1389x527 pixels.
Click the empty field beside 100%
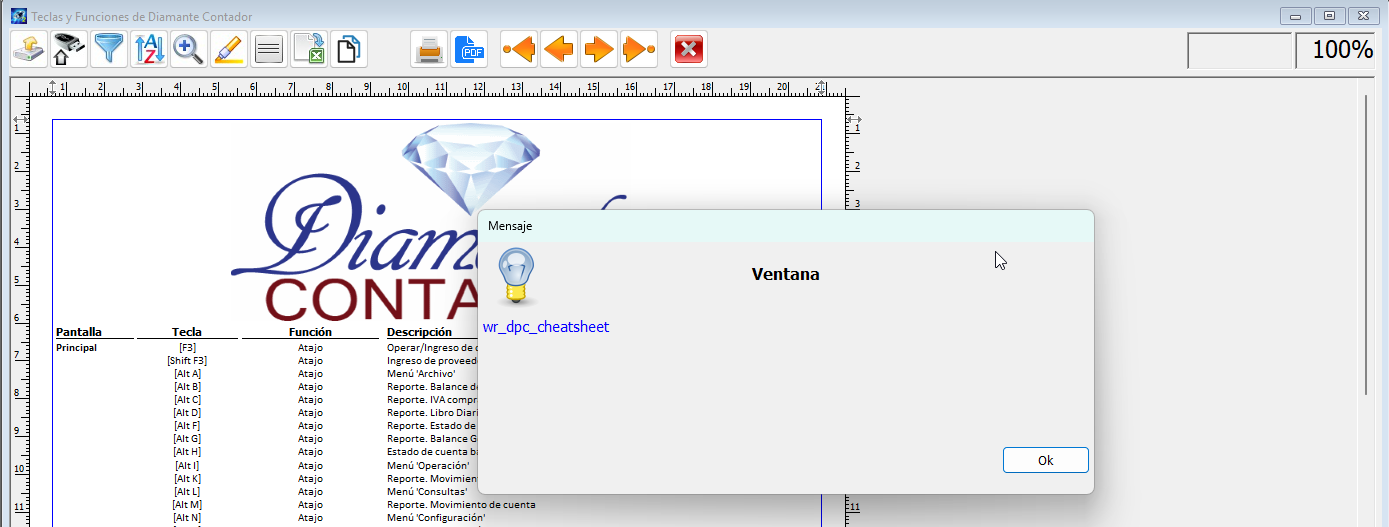(1240, 50)
